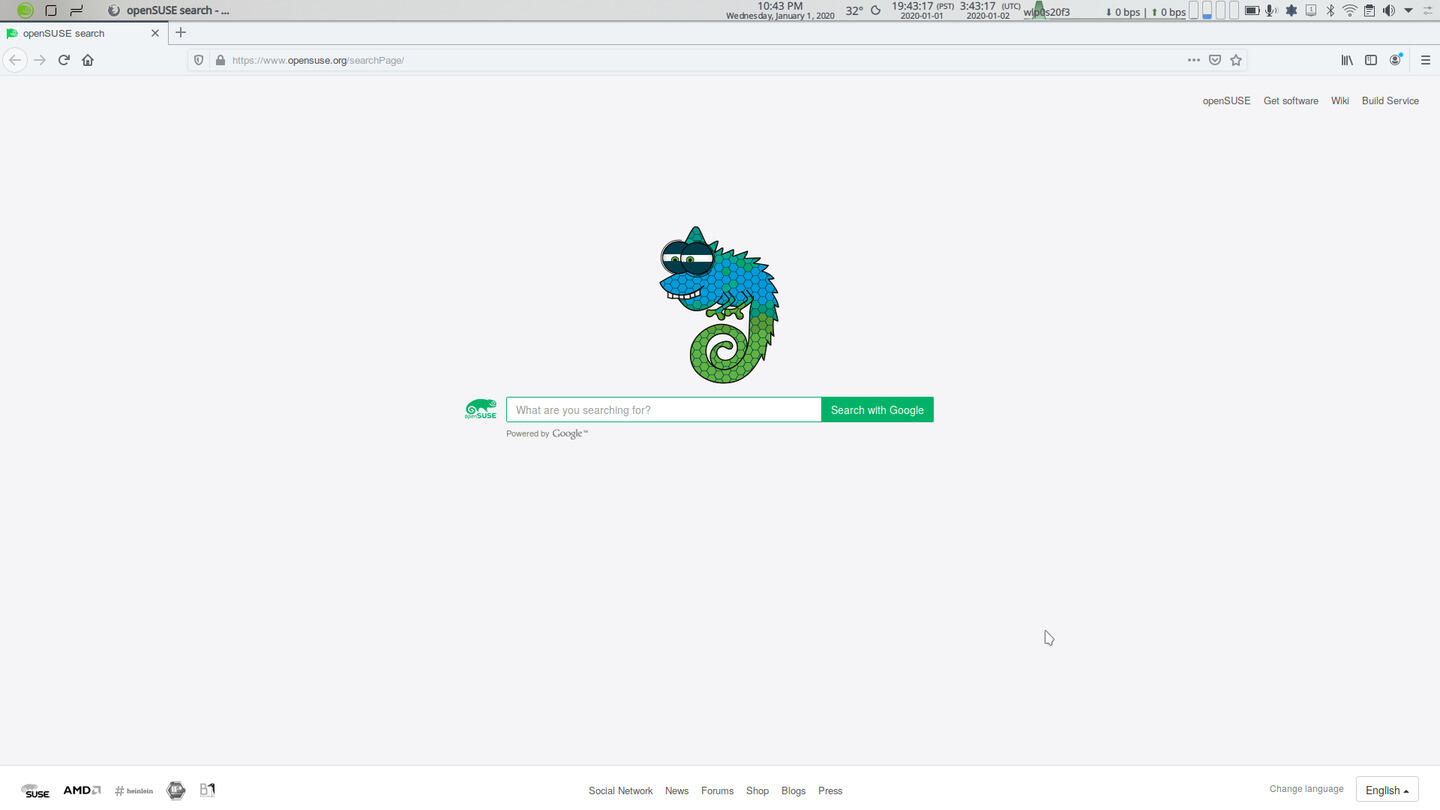1440x810 pixels.
Task: Open hexagon sponsor logo in footer
Action: 176,790
